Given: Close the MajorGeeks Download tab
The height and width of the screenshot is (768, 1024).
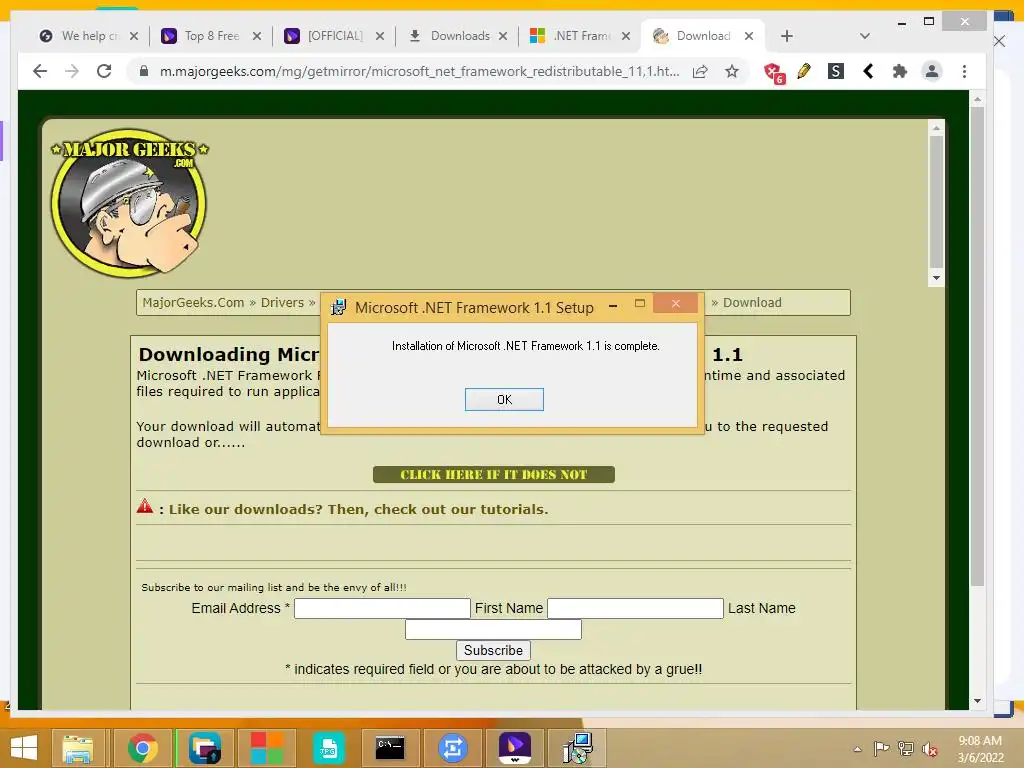Looking at the screenshot, I should pyautogui.click(x=749, y=36).
